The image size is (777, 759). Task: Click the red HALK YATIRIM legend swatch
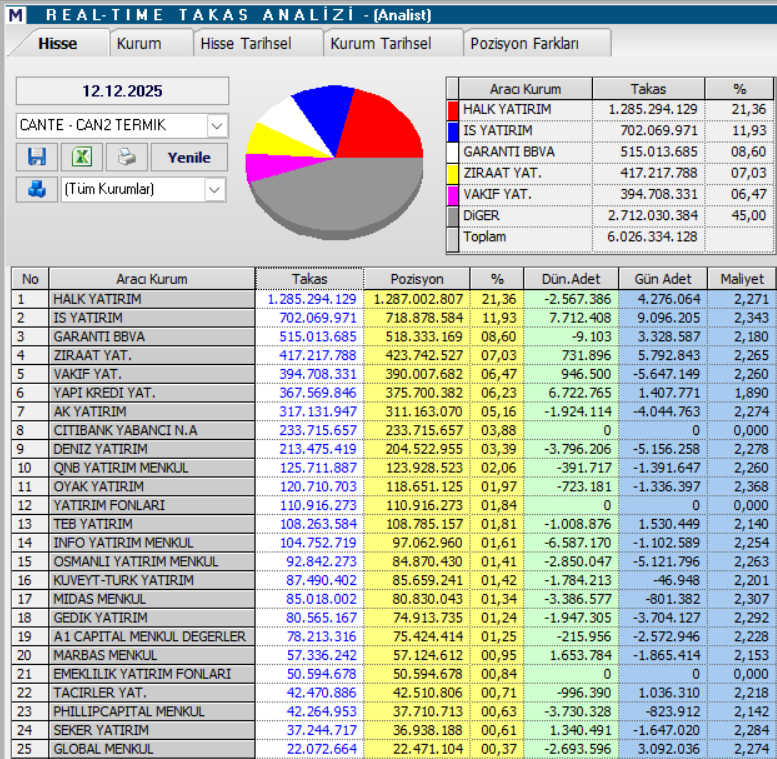pyautogui.click(x=453, y=110)
